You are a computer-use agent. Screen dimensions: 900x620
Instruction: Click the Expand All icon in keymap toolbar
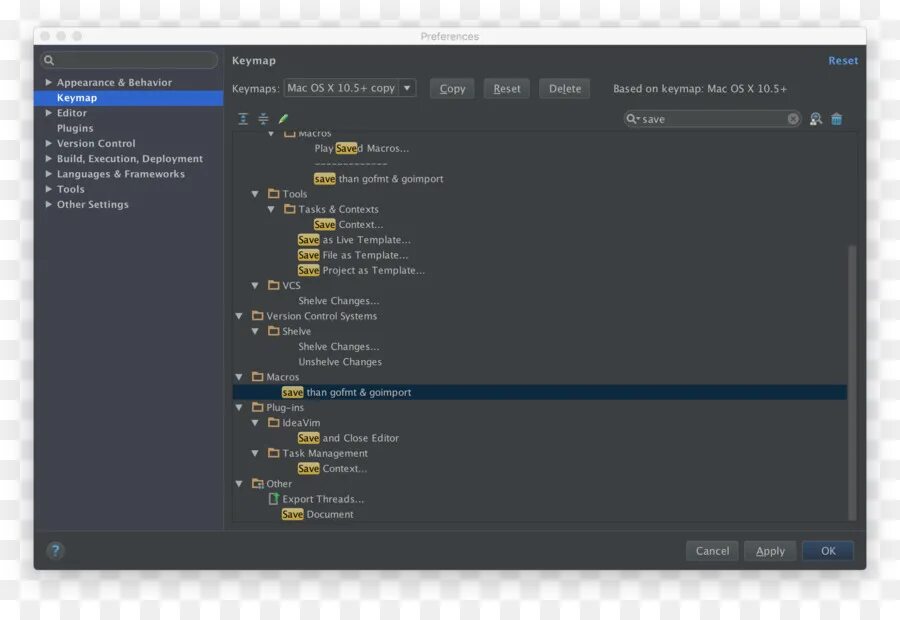[243, 119]
